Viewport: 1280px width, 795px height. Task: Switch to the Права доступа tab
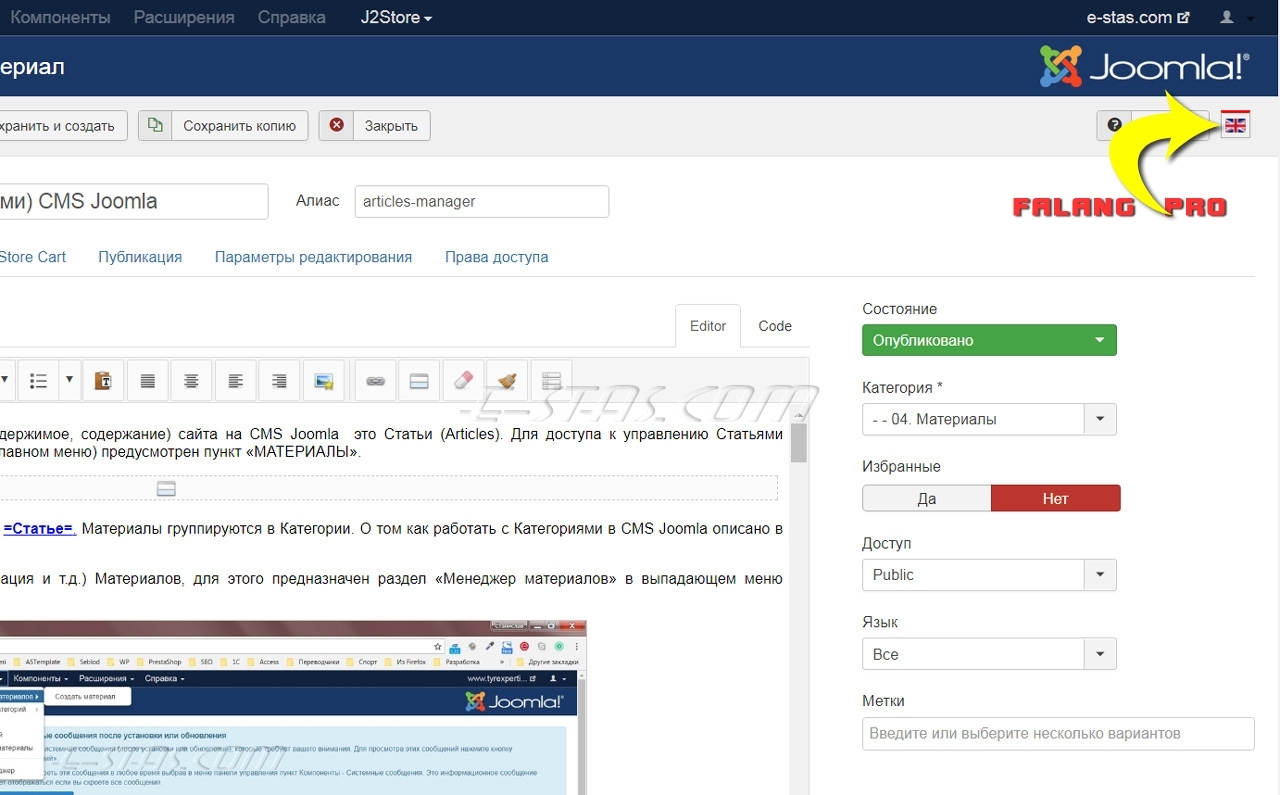(497, 257)
